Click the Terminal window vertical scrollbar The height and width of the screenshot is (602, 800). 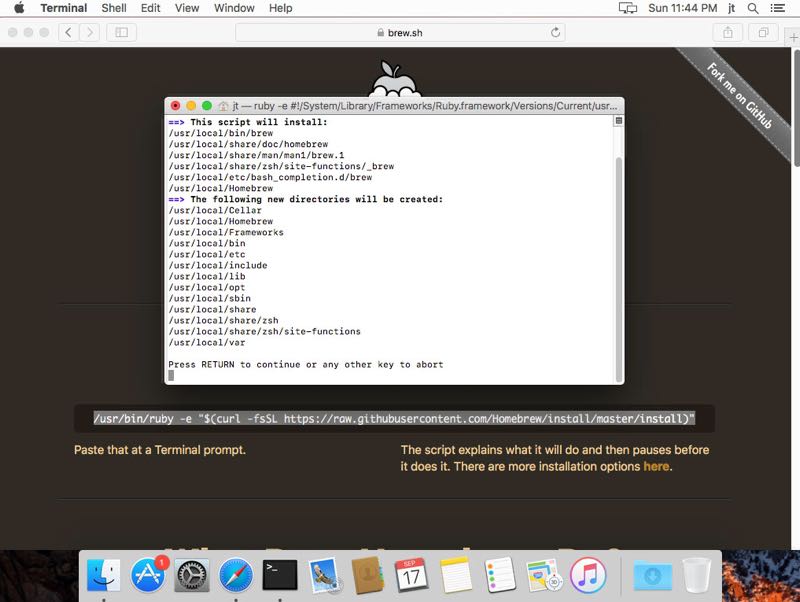pyautogui.click(x=619, y=269)
